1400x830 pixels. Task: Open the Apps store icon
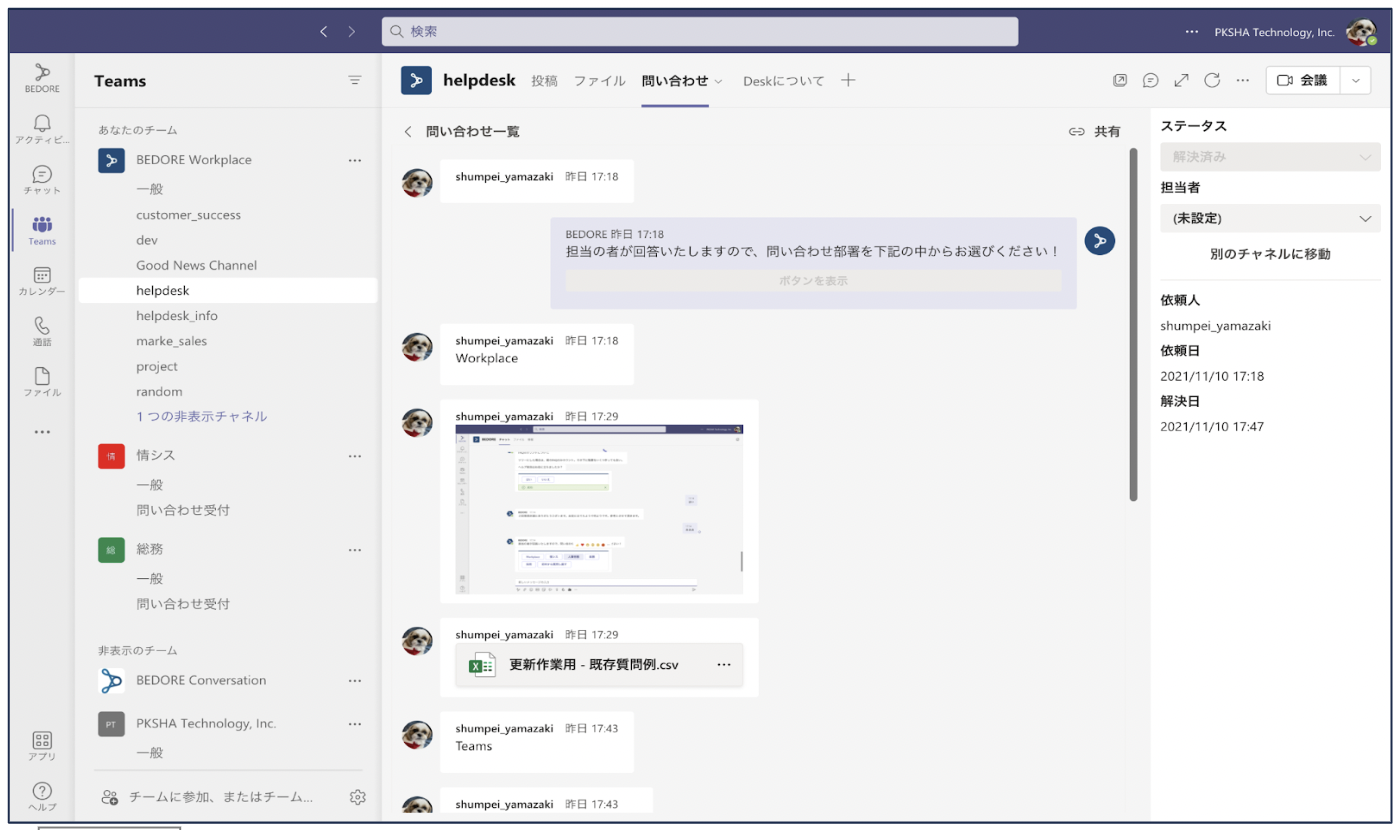tap(42, 746)
